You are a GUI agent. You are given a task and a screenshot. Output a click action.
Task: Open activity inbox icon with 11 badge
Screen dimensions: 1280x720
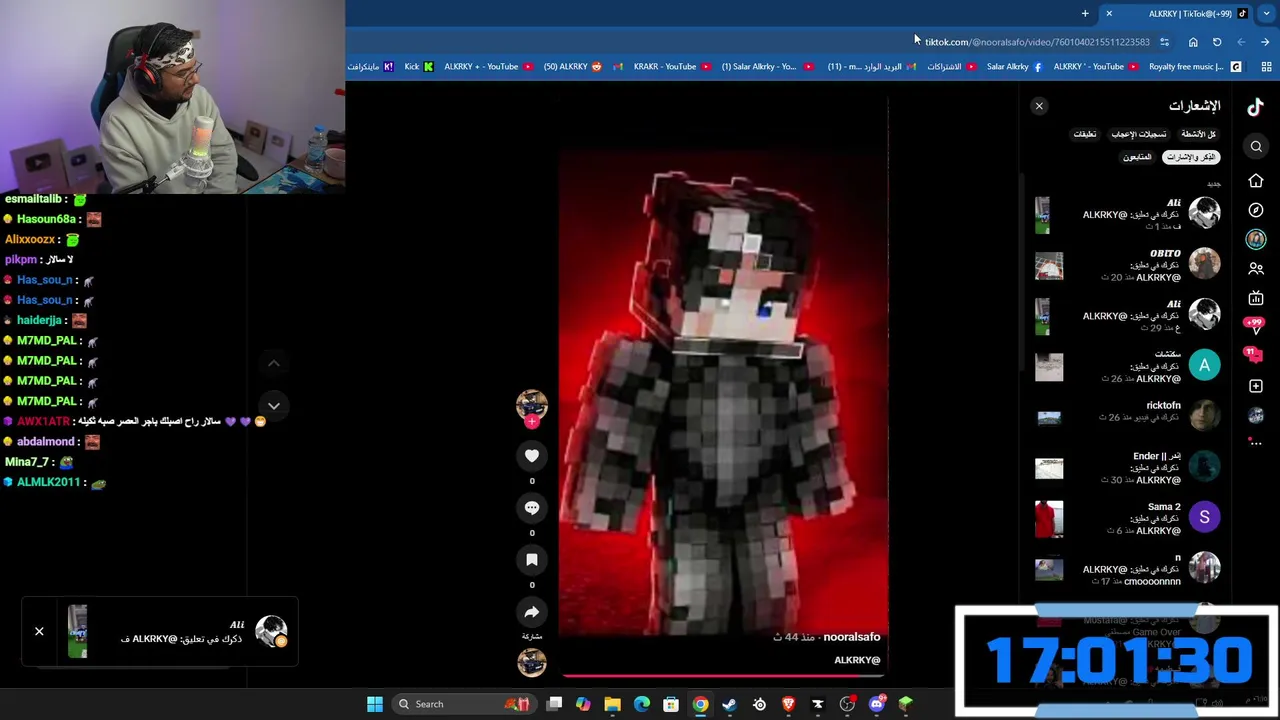(1254, 355)
